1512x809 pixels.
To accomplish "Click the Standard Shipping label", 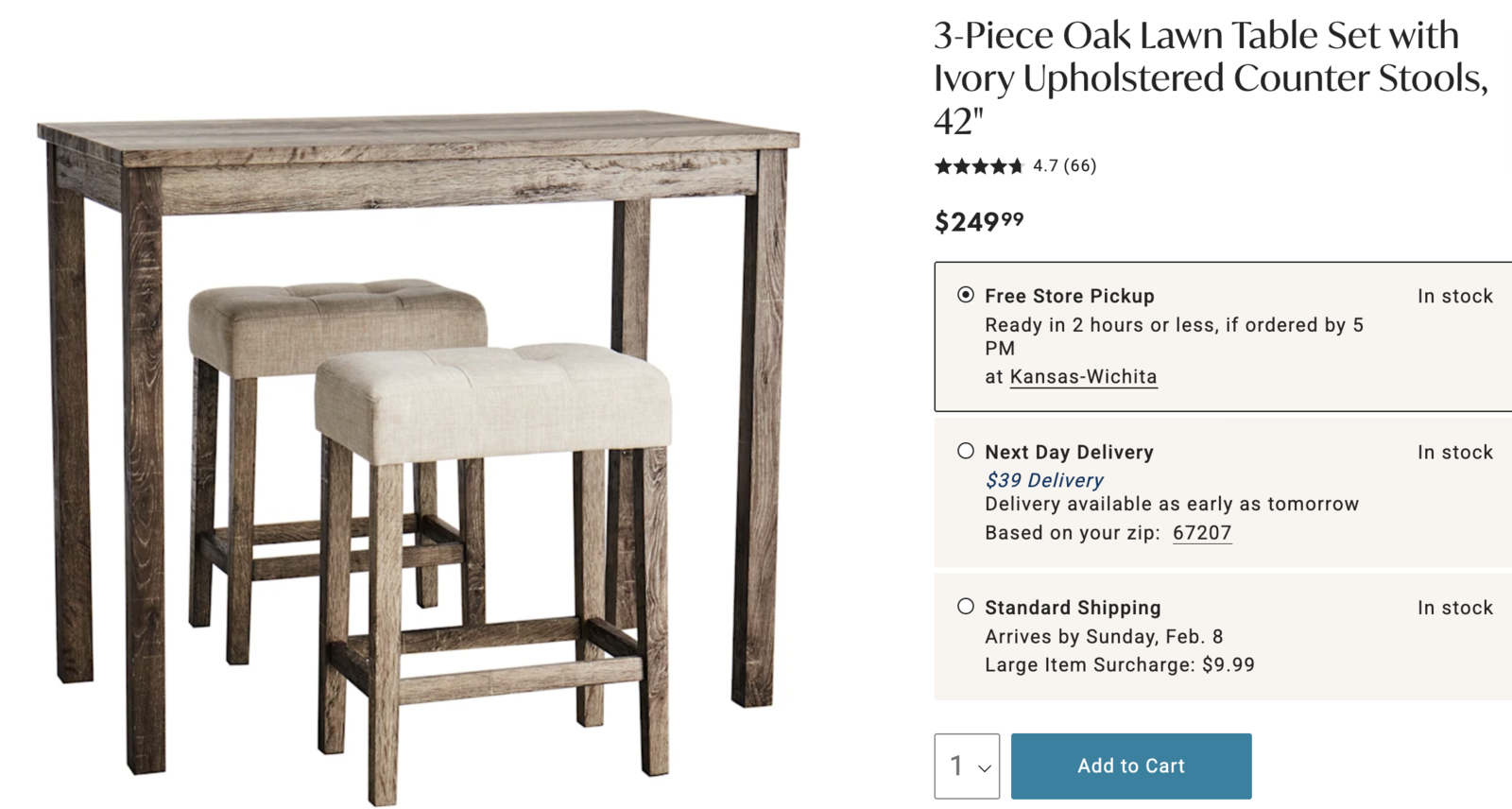I will 1073,608.
